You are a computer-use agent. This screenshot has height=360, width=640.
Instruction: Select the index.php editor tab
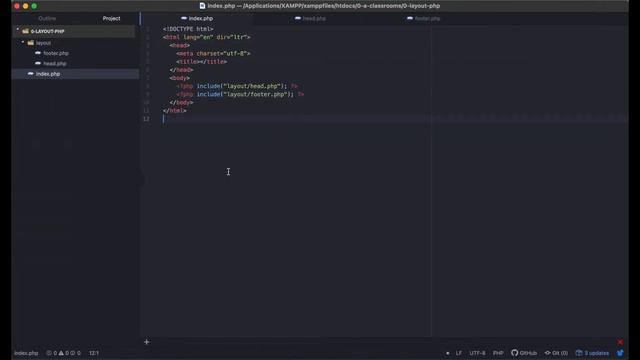tap(197, 18)
